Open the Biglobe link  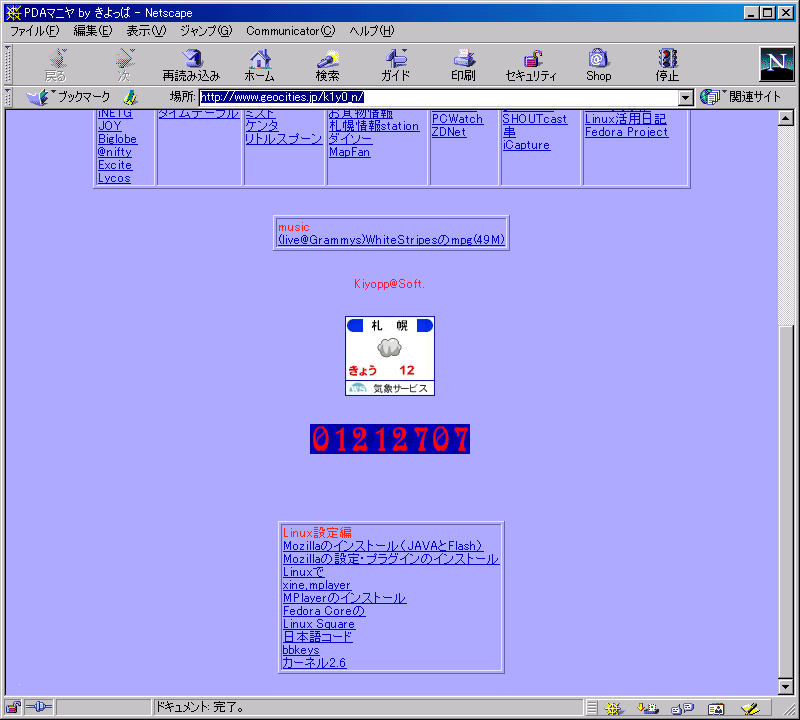tap(117, 139)
